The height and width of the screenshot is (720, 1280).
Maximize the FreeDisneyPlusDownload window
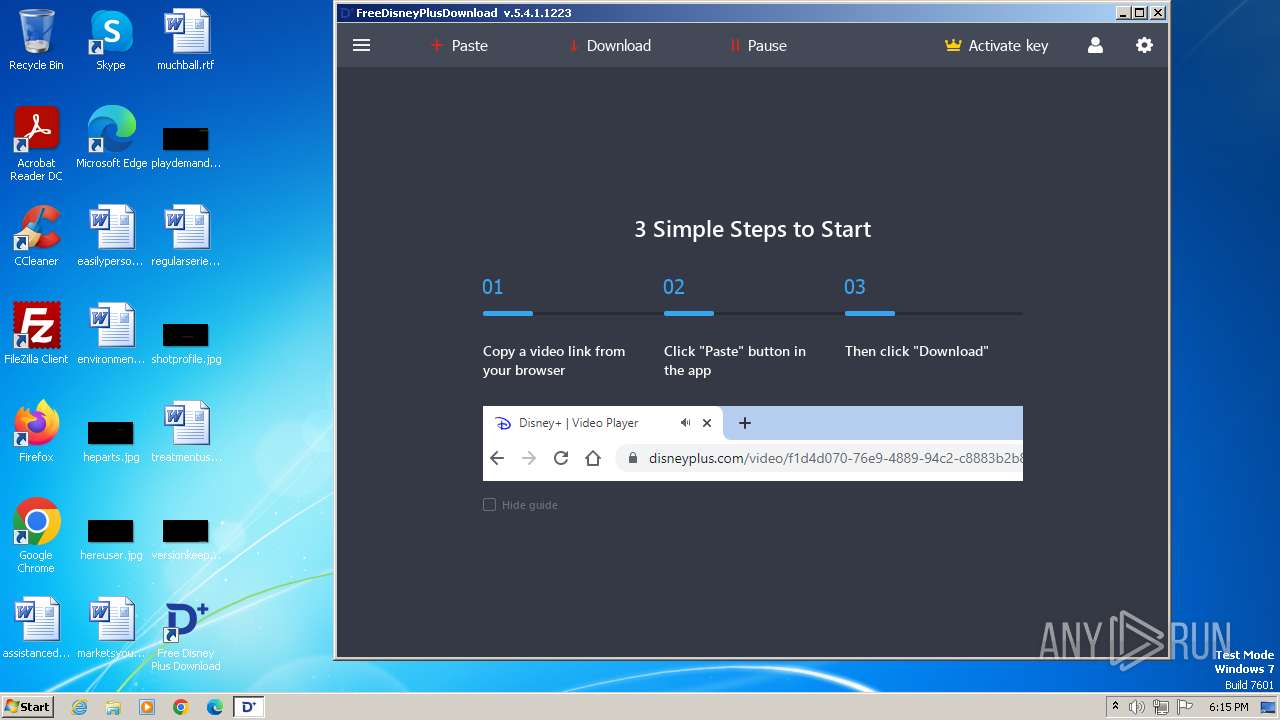(1140, 13)
